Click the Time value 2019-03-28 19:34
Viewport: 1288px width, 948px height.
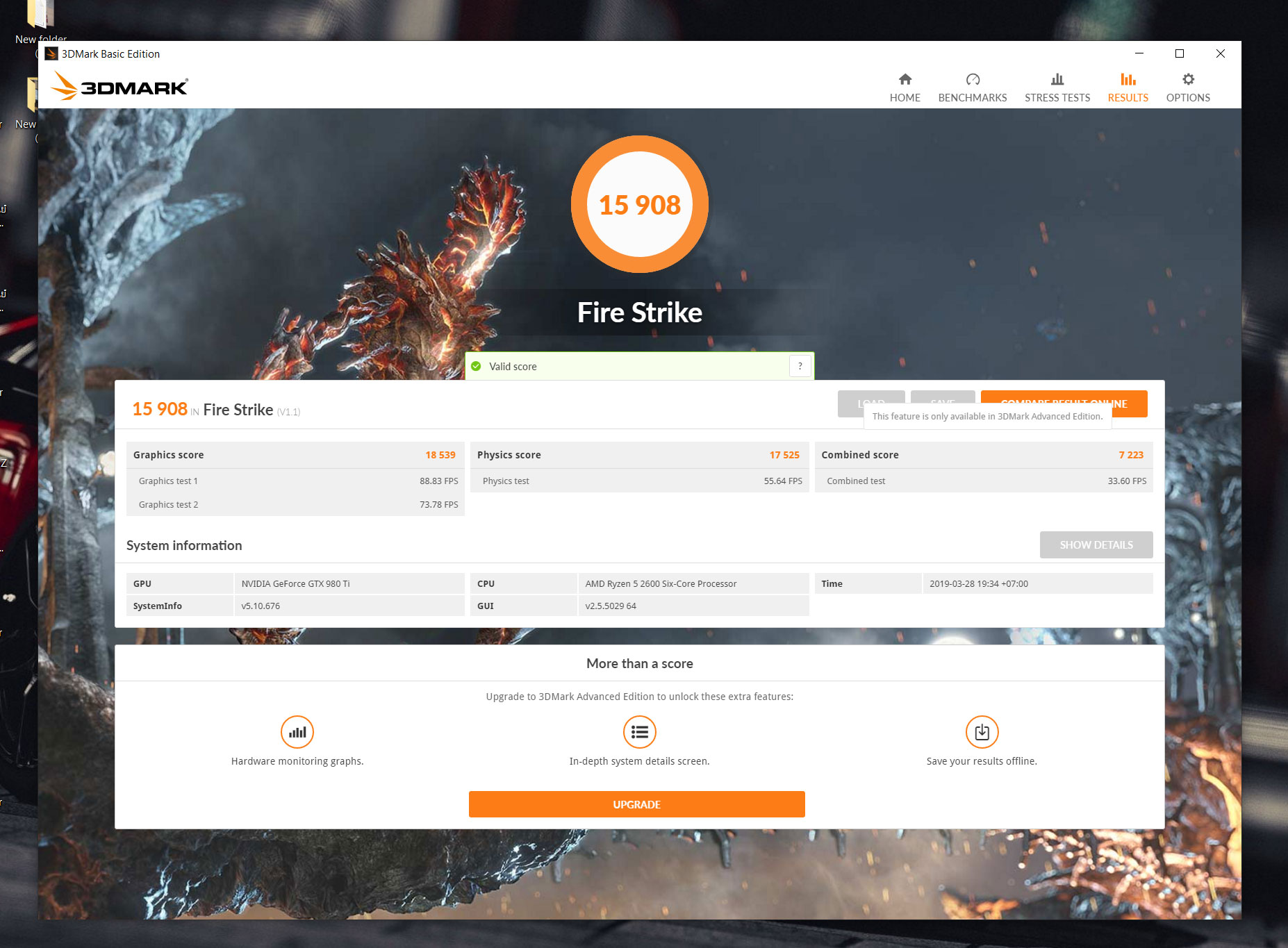1037,583
